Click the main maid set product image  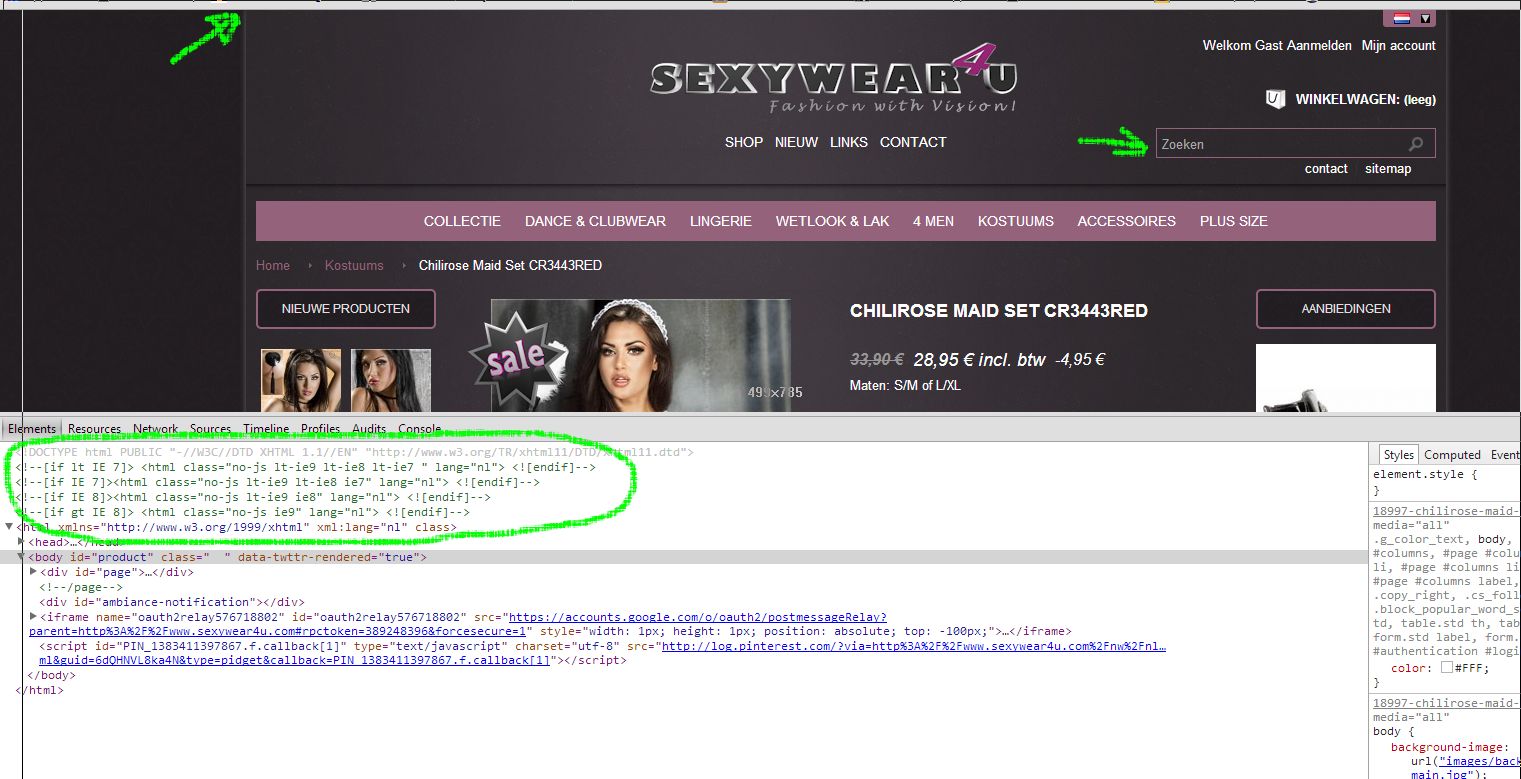coord(640,356)
